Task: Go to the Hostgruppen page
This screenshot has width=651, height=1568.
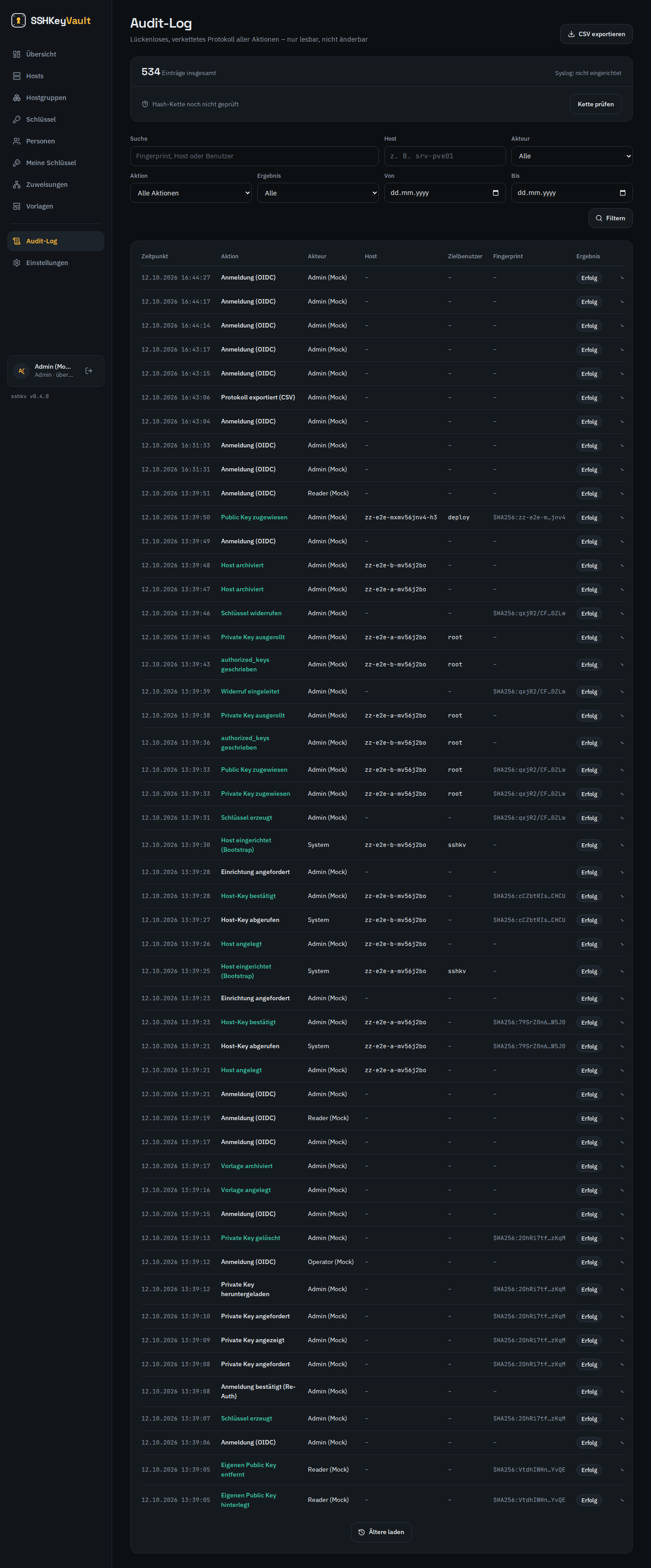Action: pos(55,98)
